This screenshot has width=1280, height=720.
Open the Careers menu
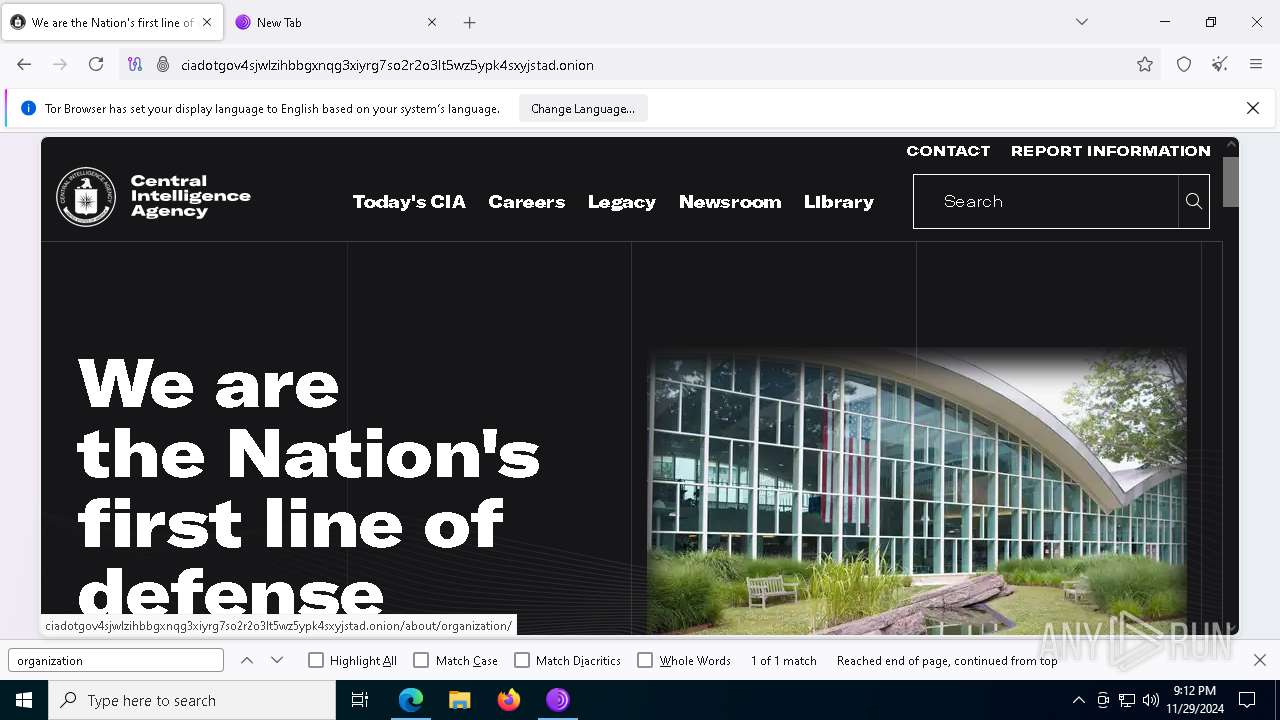[527, 202]
